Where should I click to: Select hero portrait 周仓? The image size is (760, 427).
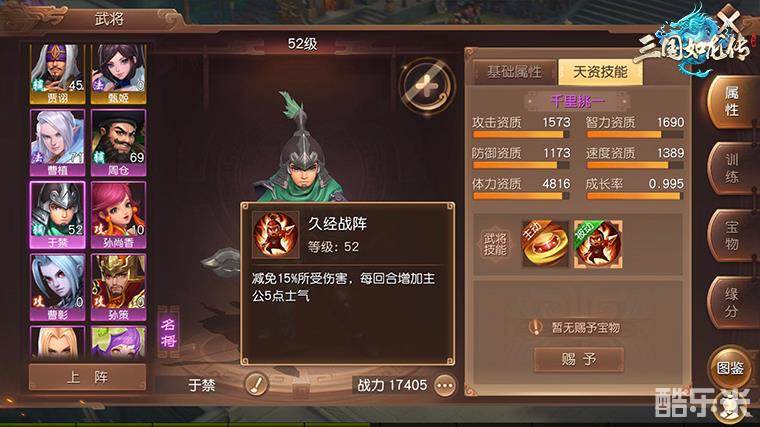pos(118,143)
